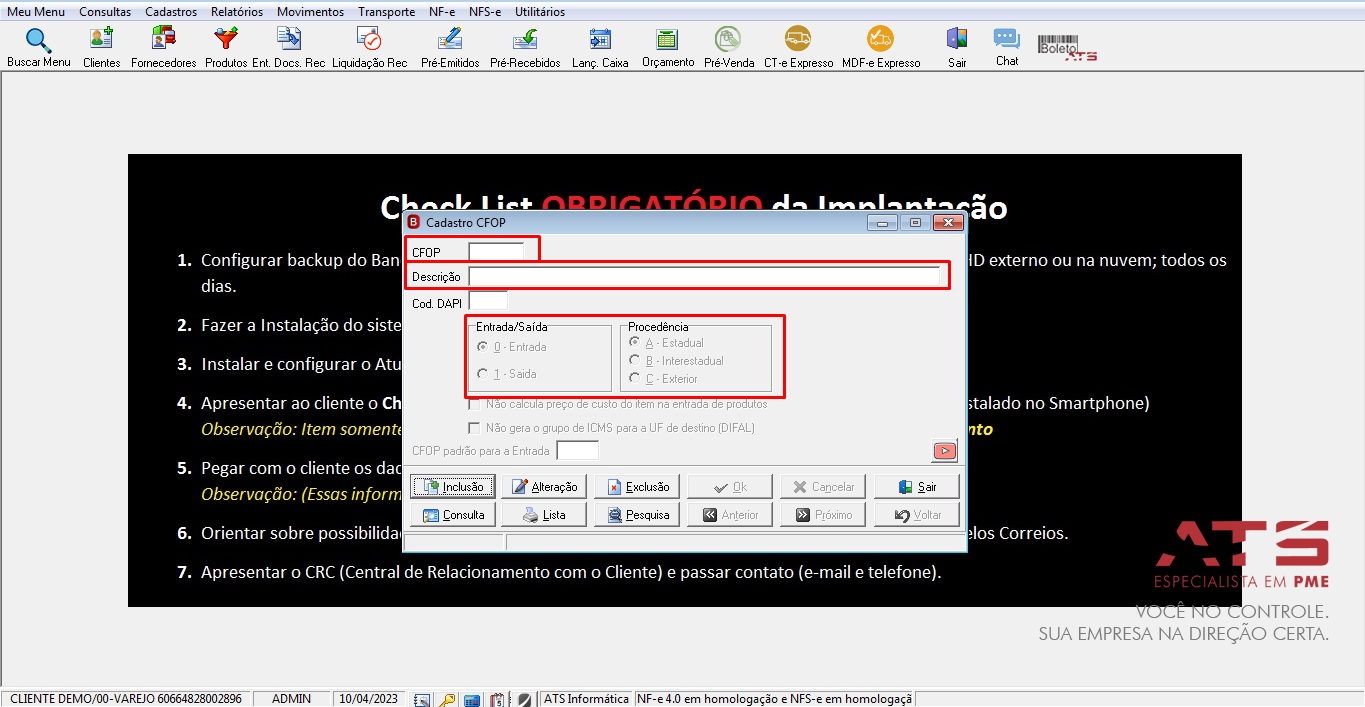Open the Produtos toolbar icon
The width and height of the screenshot is (1365, 707).
pos(226,47)
